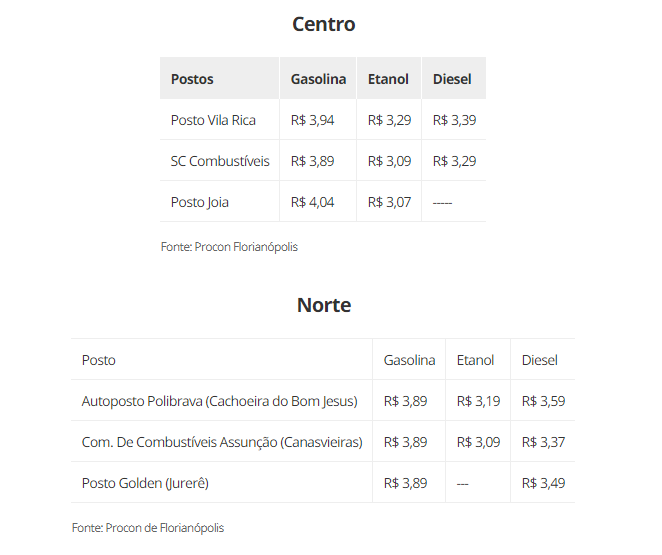Click the Fonte: Procon Florianópolis caption
The height and width of the screenshot is (555, 662).
coord(229,246)
